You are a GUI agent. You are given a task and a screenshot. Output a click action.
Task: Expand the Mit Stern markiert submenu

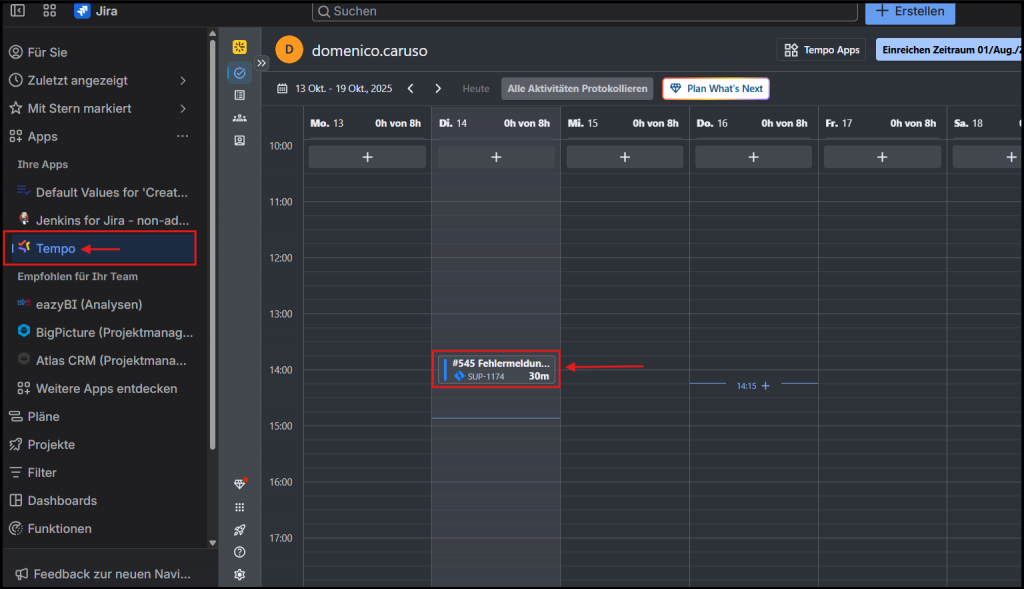coord(183,108)
